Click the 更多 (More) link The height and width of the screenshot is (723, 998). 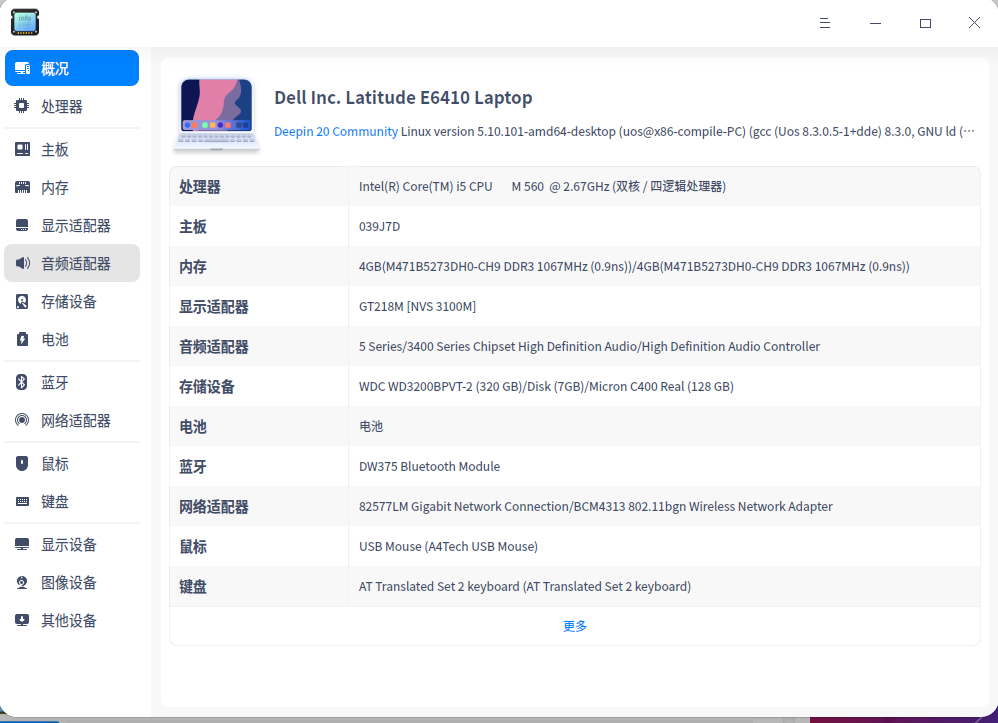(x=575, y=624)
